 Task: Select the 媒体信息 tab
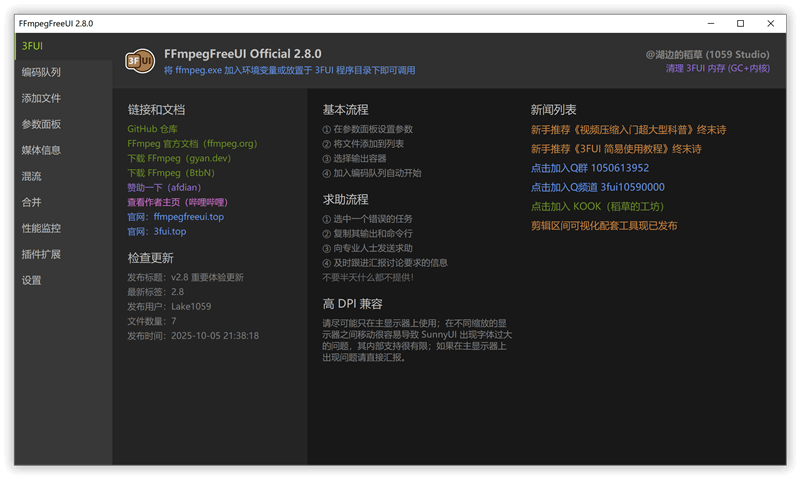coord(42,150)
